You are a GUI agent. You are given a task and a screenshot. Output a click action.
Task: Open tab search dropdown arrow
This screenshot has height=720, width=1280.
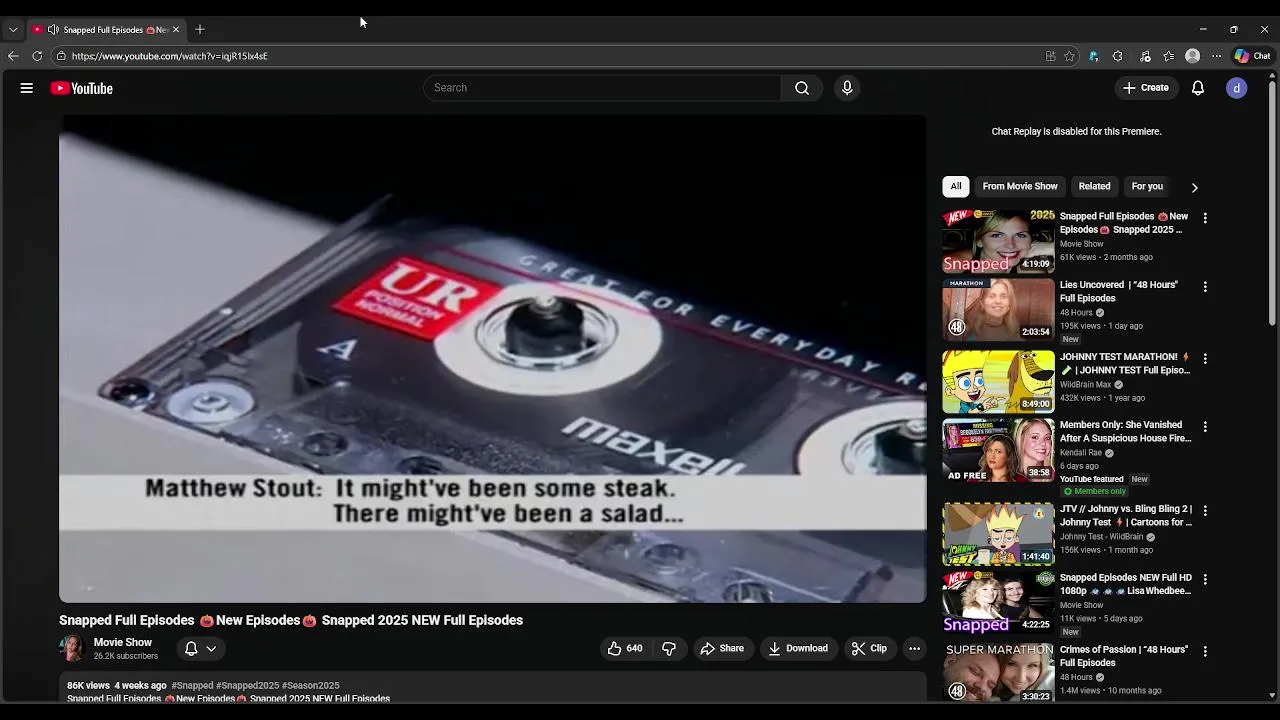13,29
